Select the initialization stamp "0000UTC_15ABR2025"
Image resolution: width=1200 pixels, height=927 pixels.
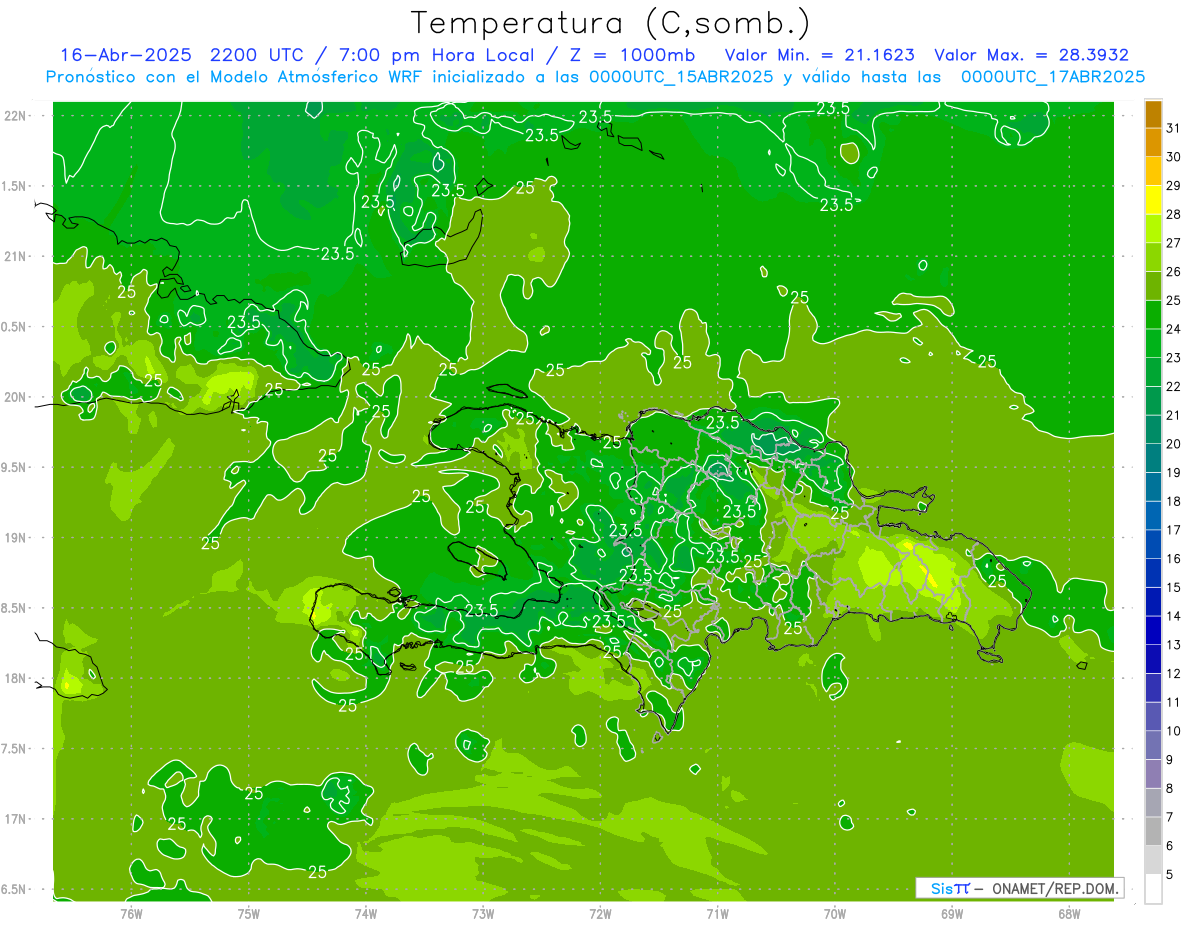(x=679, y=77)
